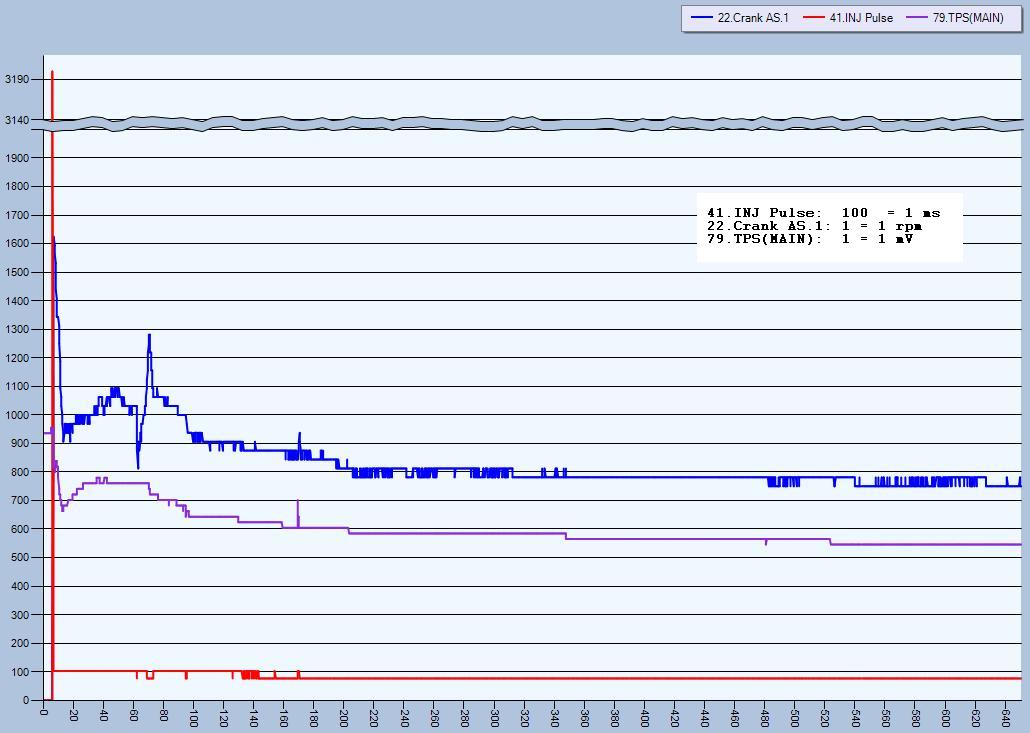Click the 3140 y-axis label

tap(17, 120)
